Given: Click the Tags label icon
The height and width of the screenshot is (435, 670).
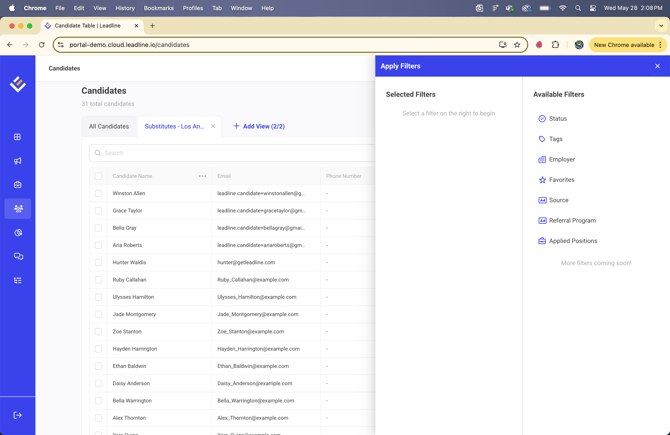Looking at the screenshot, I should click(542, 139).
